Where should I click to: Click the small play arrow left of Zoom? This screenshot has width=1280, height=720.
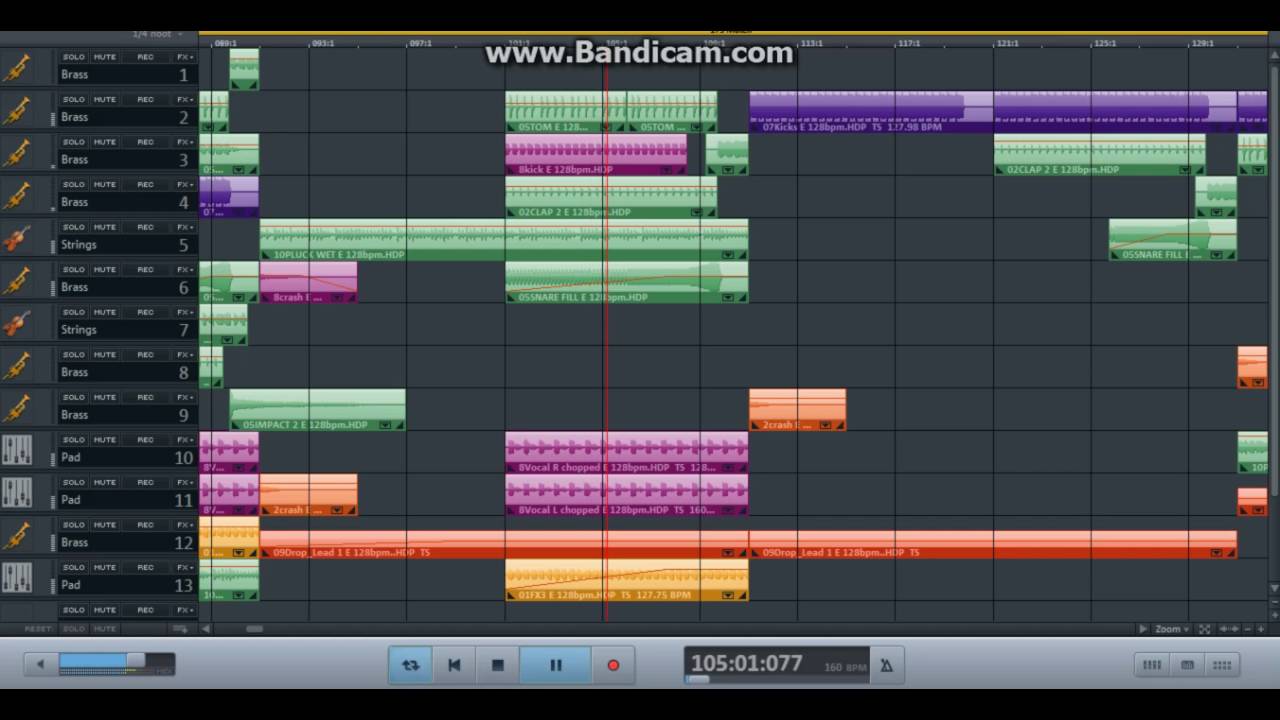[1143, 629]
